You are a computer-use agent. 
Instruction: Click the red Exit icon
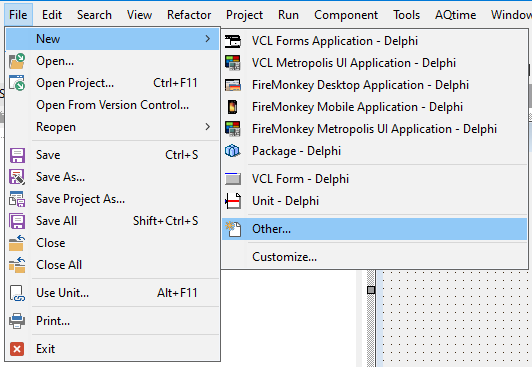click(17, 349)
